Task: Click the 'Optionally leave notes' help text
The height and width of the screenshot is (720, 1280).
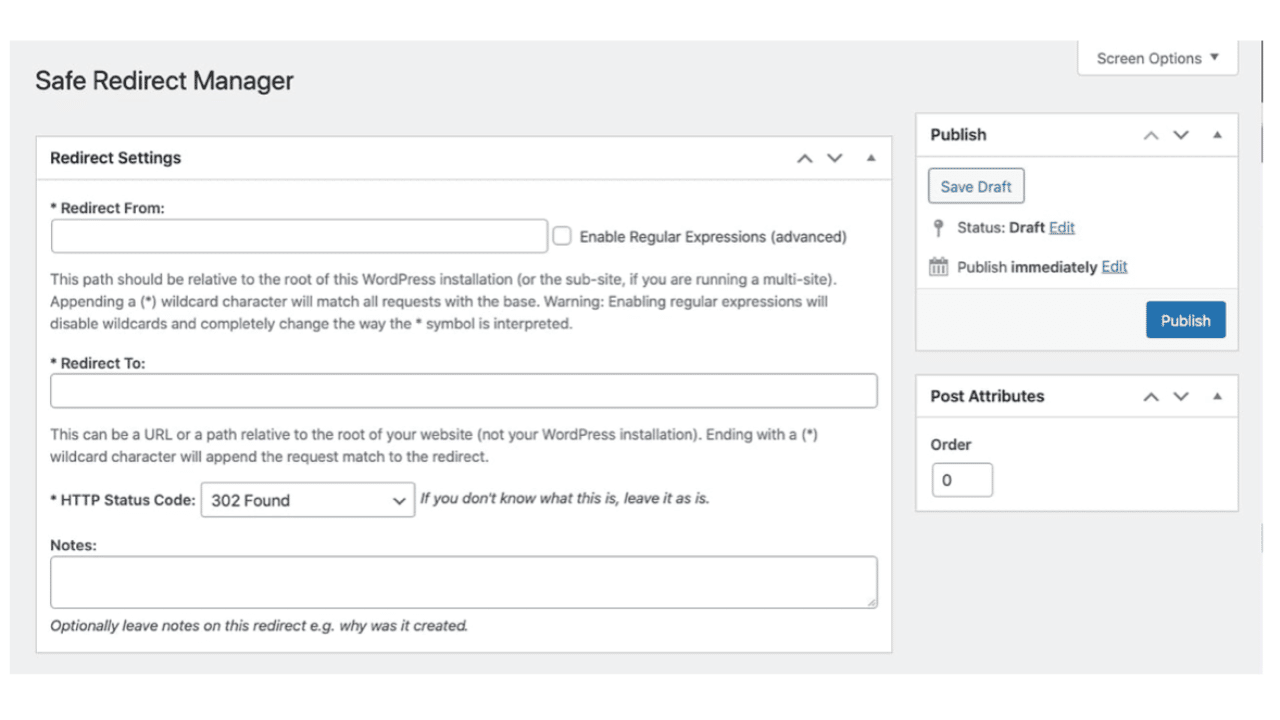Action: [x=259, y=626]
